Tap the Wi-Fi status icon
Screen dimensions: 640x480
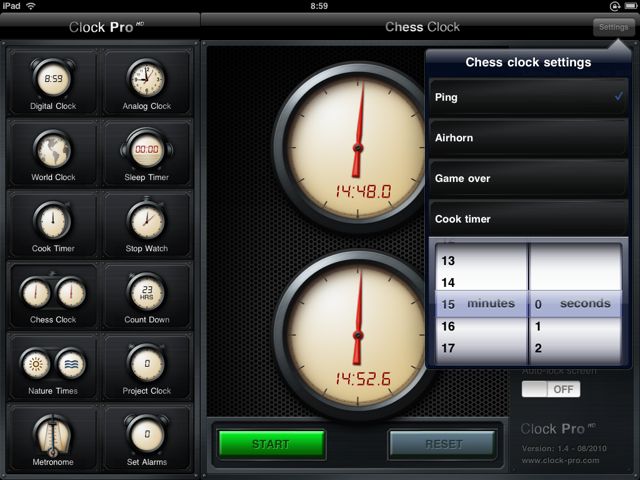[x=31, y=6]
